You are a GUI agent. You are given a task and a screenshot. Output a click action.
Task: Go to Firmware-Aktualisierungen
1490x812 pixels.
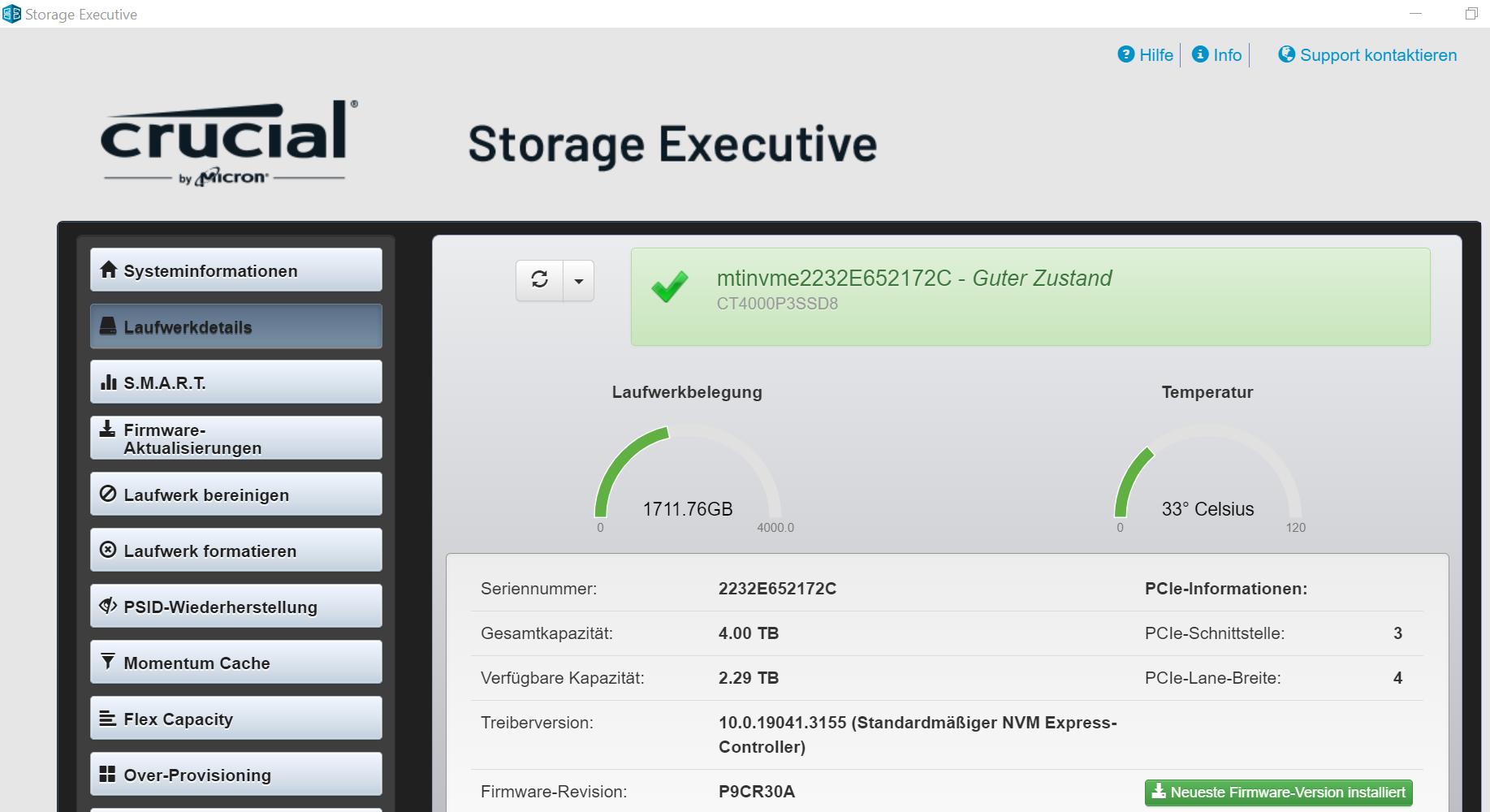[236, 438]
